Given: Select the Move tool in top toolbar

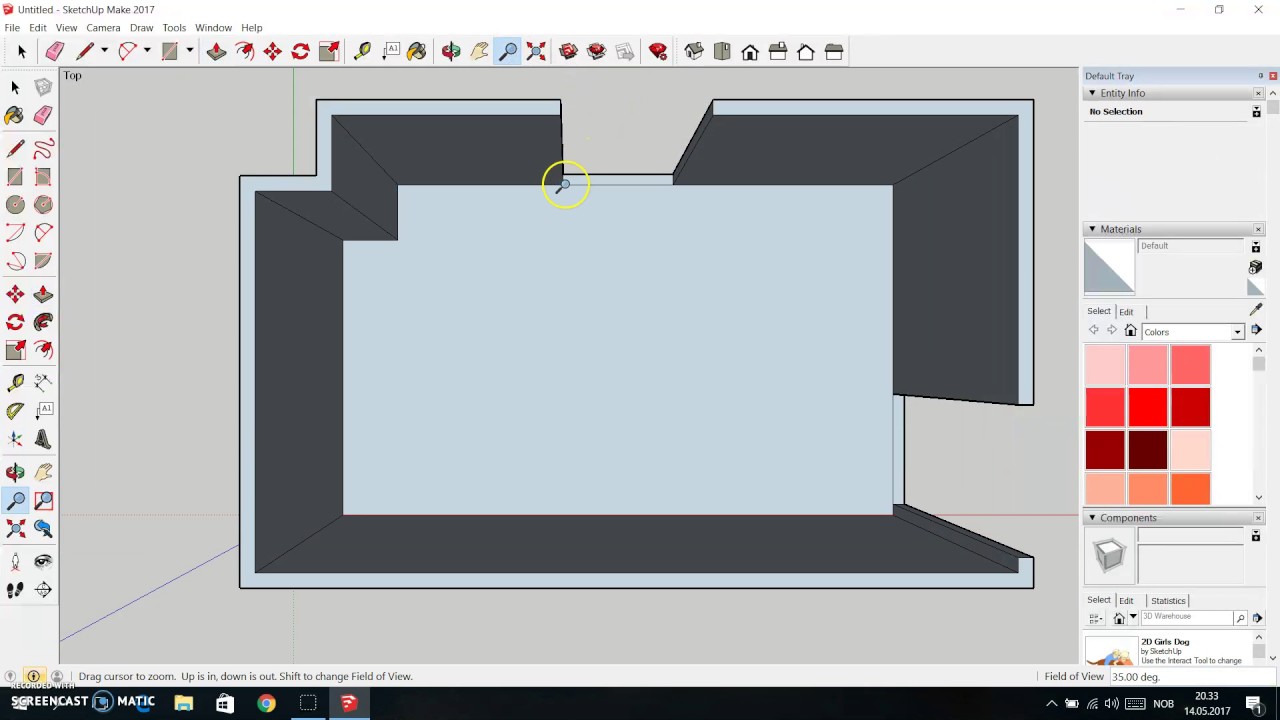Looking at the screenshot, I should point(272,51).
